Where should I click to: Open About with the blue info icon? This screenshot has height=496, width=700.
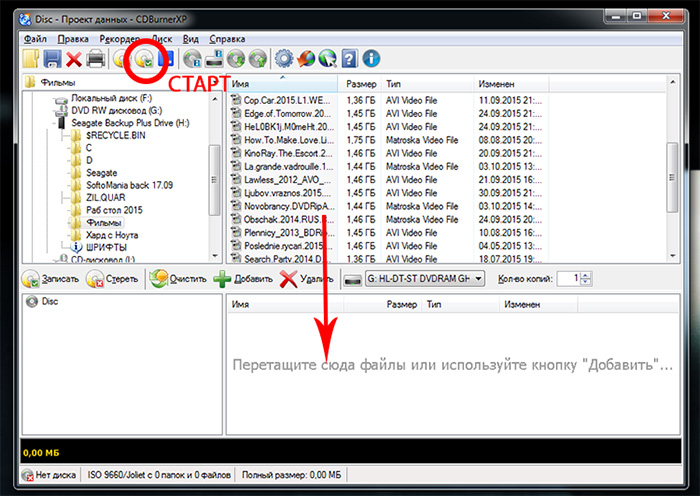pos(371,59)
